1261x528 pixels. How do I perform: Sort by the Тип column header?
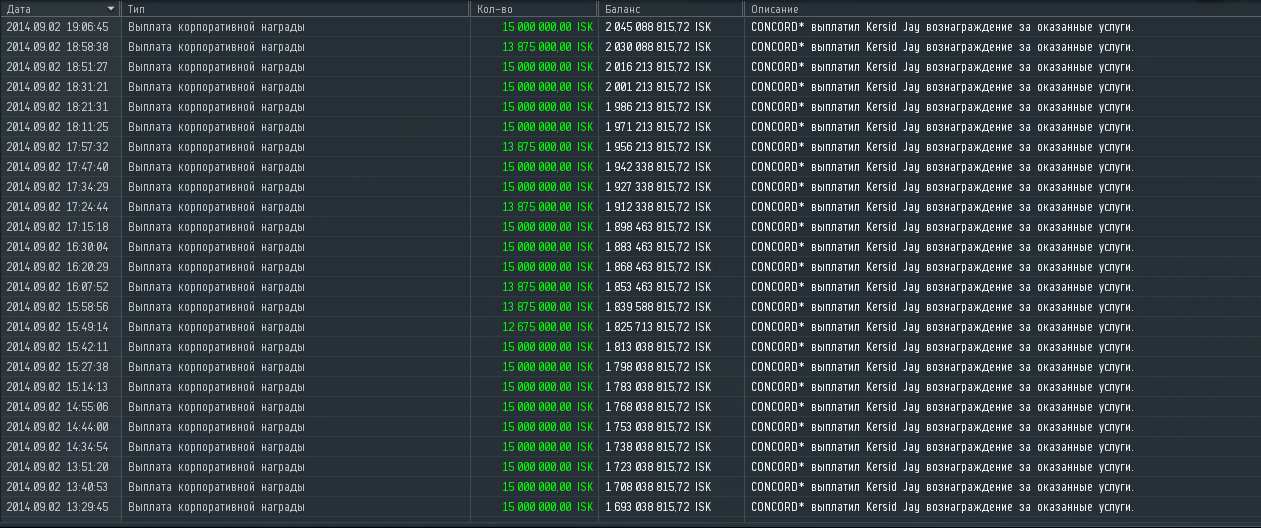pyautogui.click(x=296, y=8)
